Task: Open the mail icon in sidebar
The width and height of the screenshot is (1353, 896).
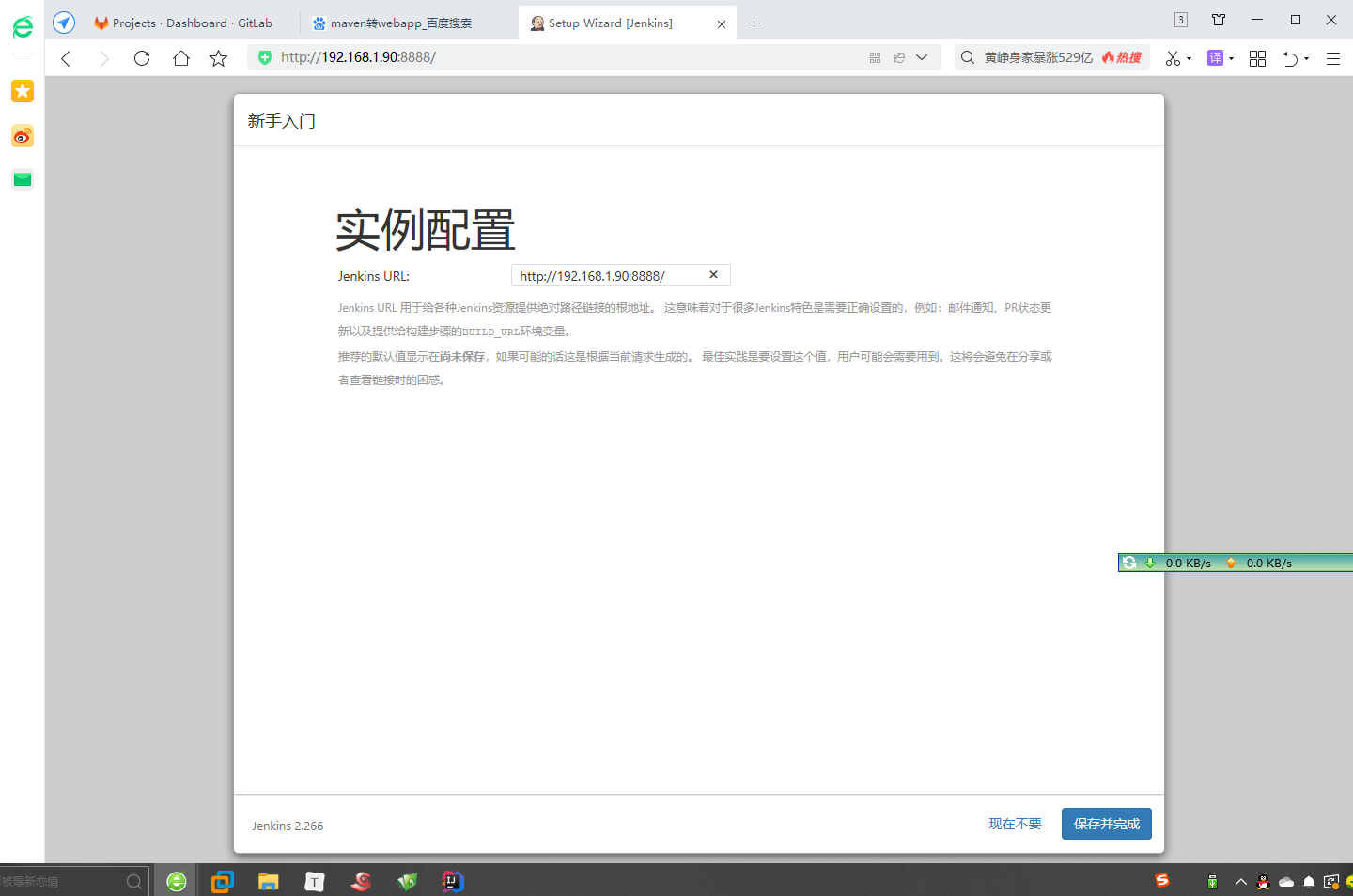Action: (23, 179)
